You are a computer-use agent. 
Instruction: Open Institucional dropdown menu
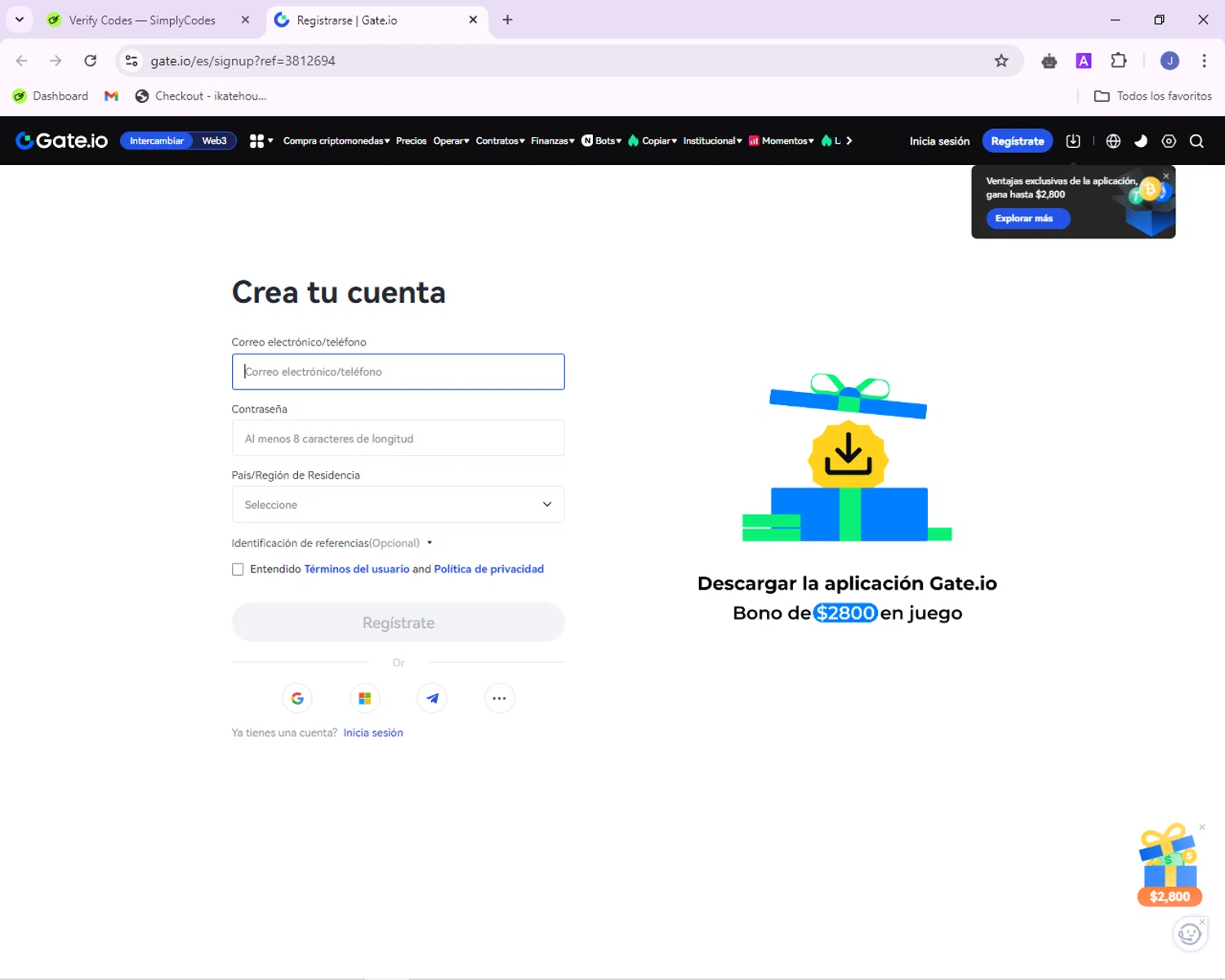[x=713, y=140]
